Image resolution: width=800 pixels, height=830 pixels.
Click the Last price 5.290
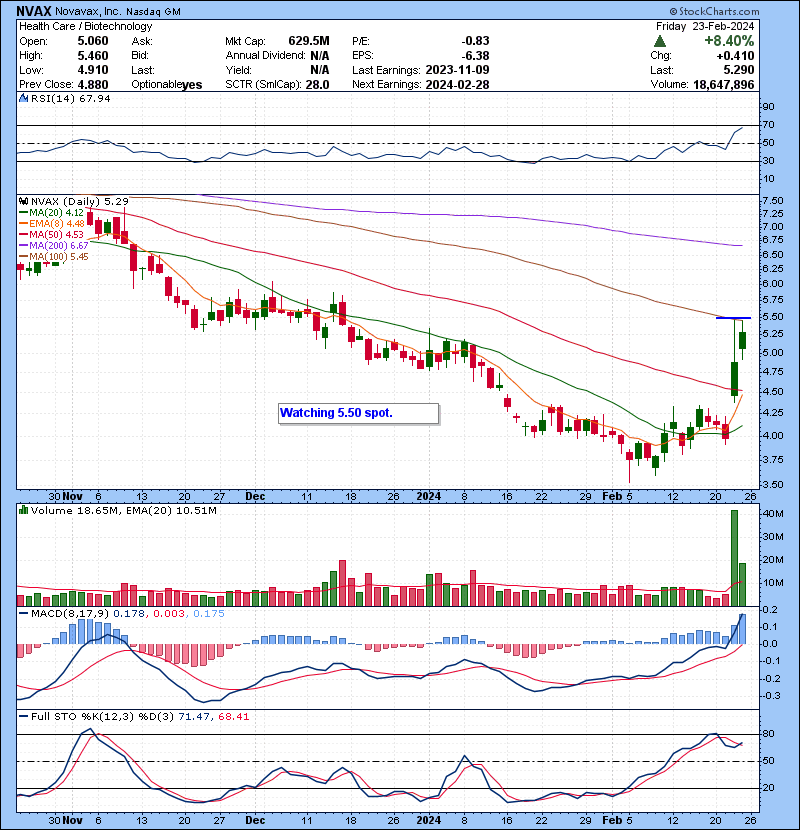(739, 70)
